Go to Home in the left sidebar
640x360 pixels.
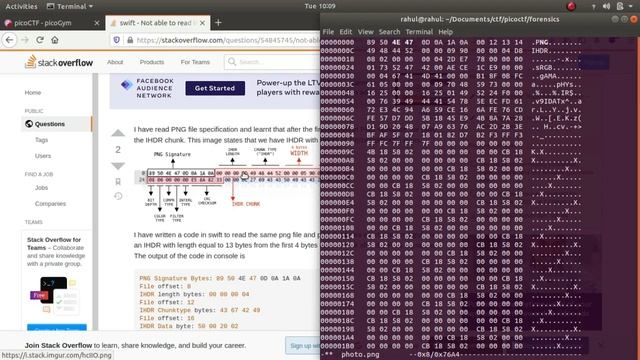(x=33, y=93)
